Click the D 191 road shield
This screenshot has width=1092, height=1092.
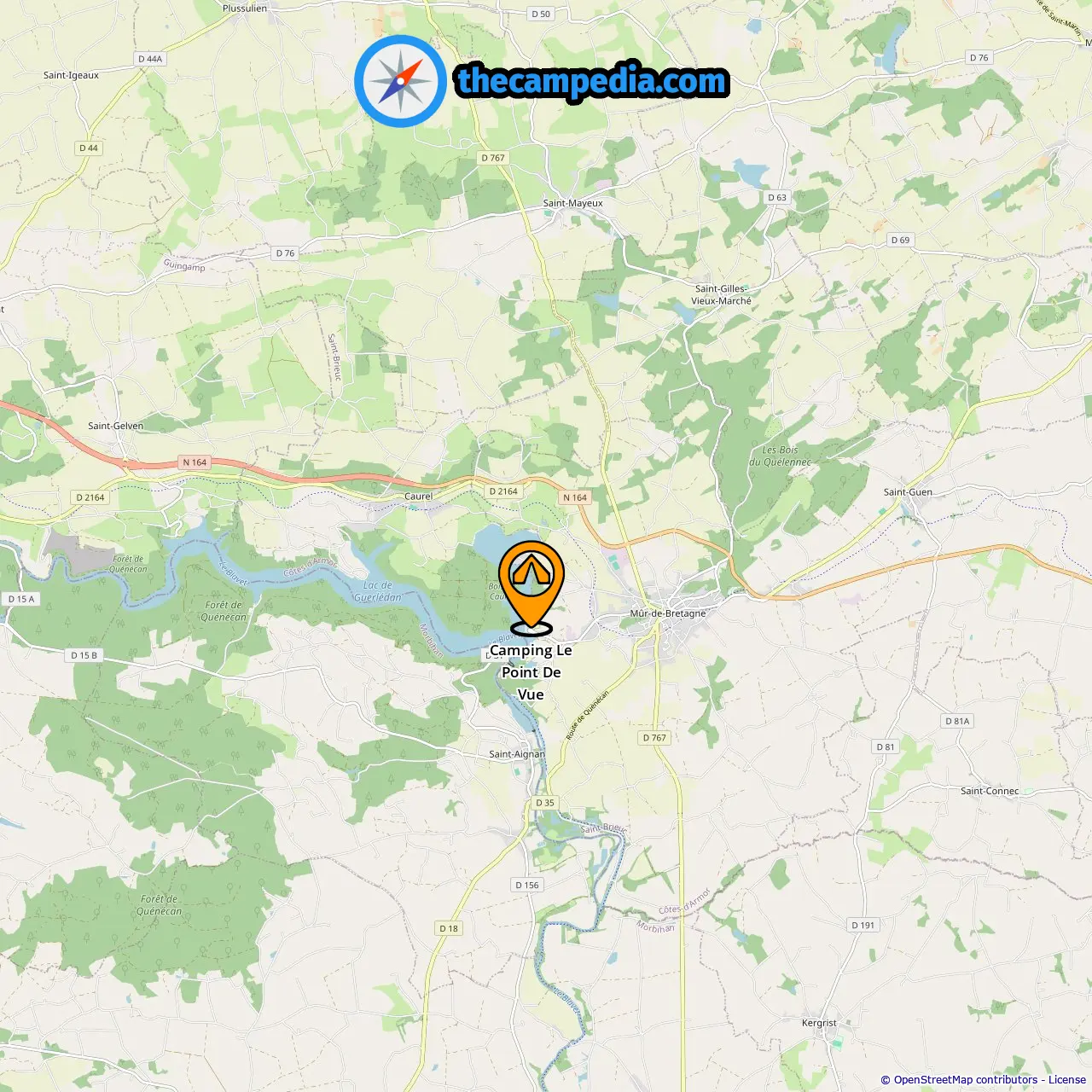click(x=863, y=925)
